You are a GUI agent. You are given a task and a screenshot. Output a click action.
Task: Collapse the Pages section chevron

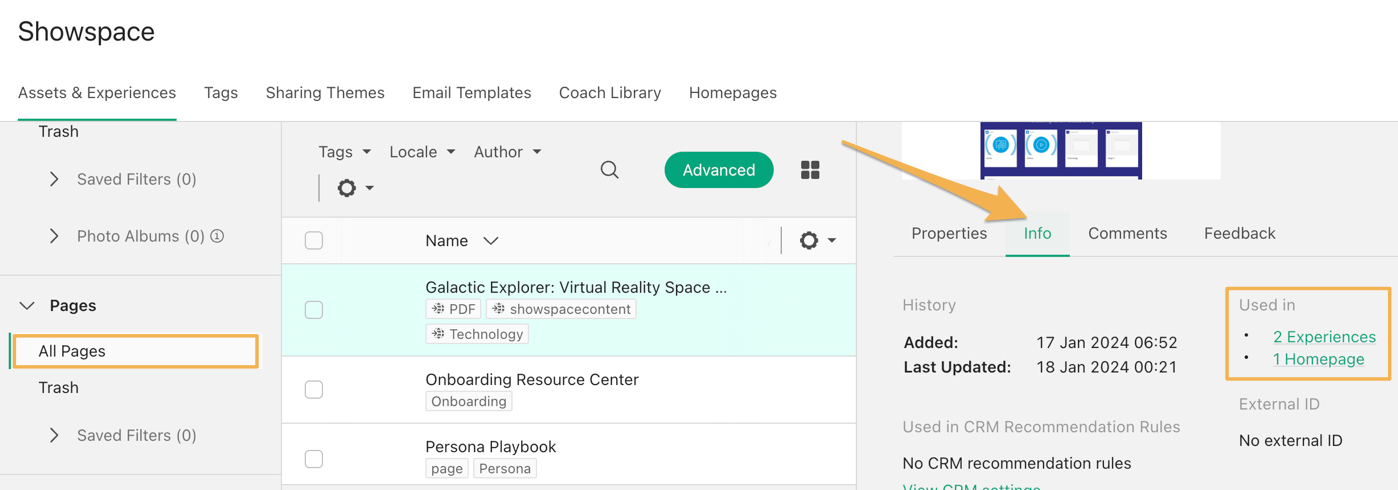point(27,306)
